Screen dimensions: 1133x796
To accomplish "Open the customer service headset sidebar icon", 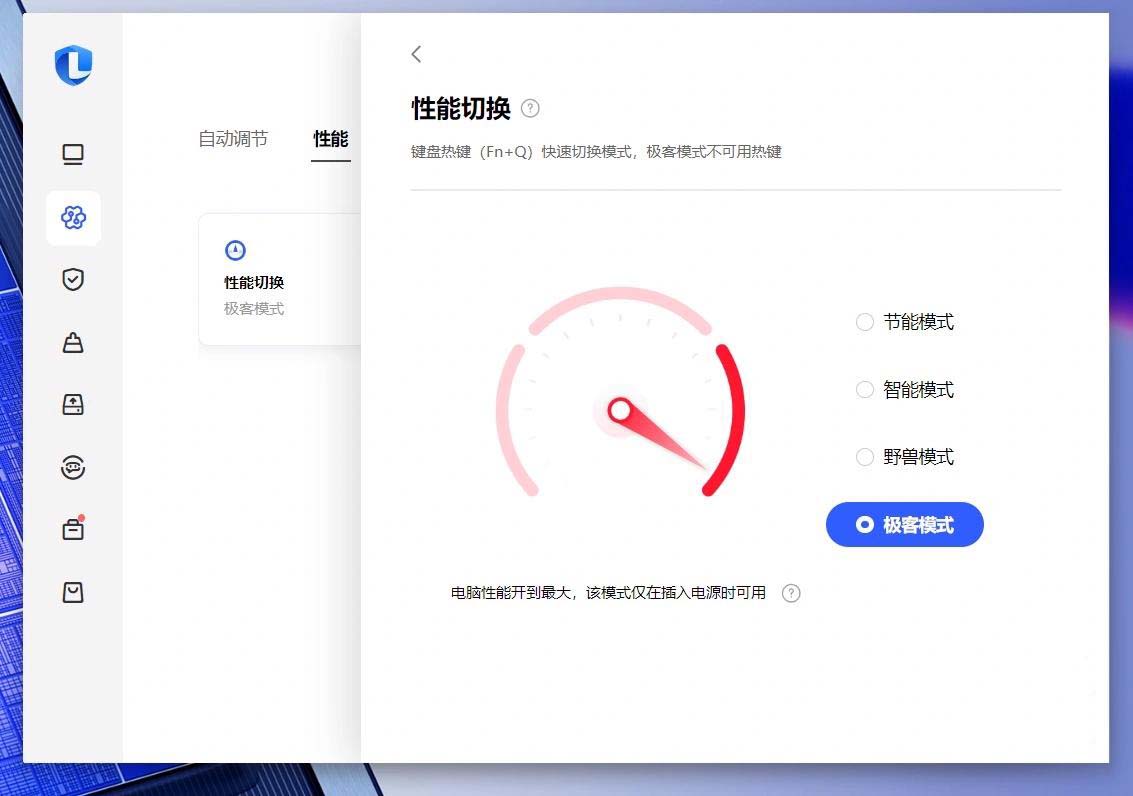I will click(73, 467).
